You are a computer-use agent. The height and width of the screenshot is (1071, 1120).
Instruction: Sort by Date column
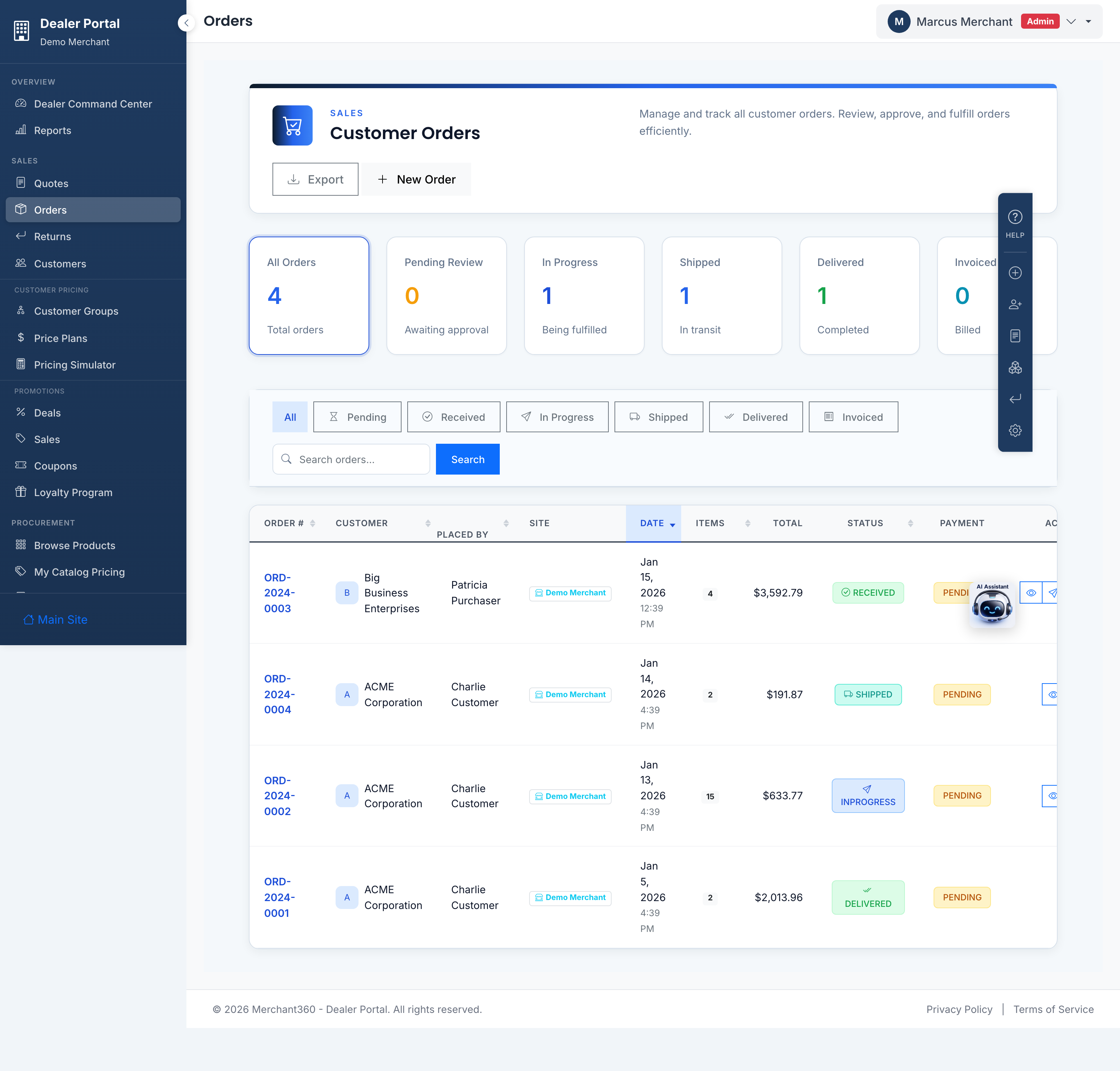653,524
